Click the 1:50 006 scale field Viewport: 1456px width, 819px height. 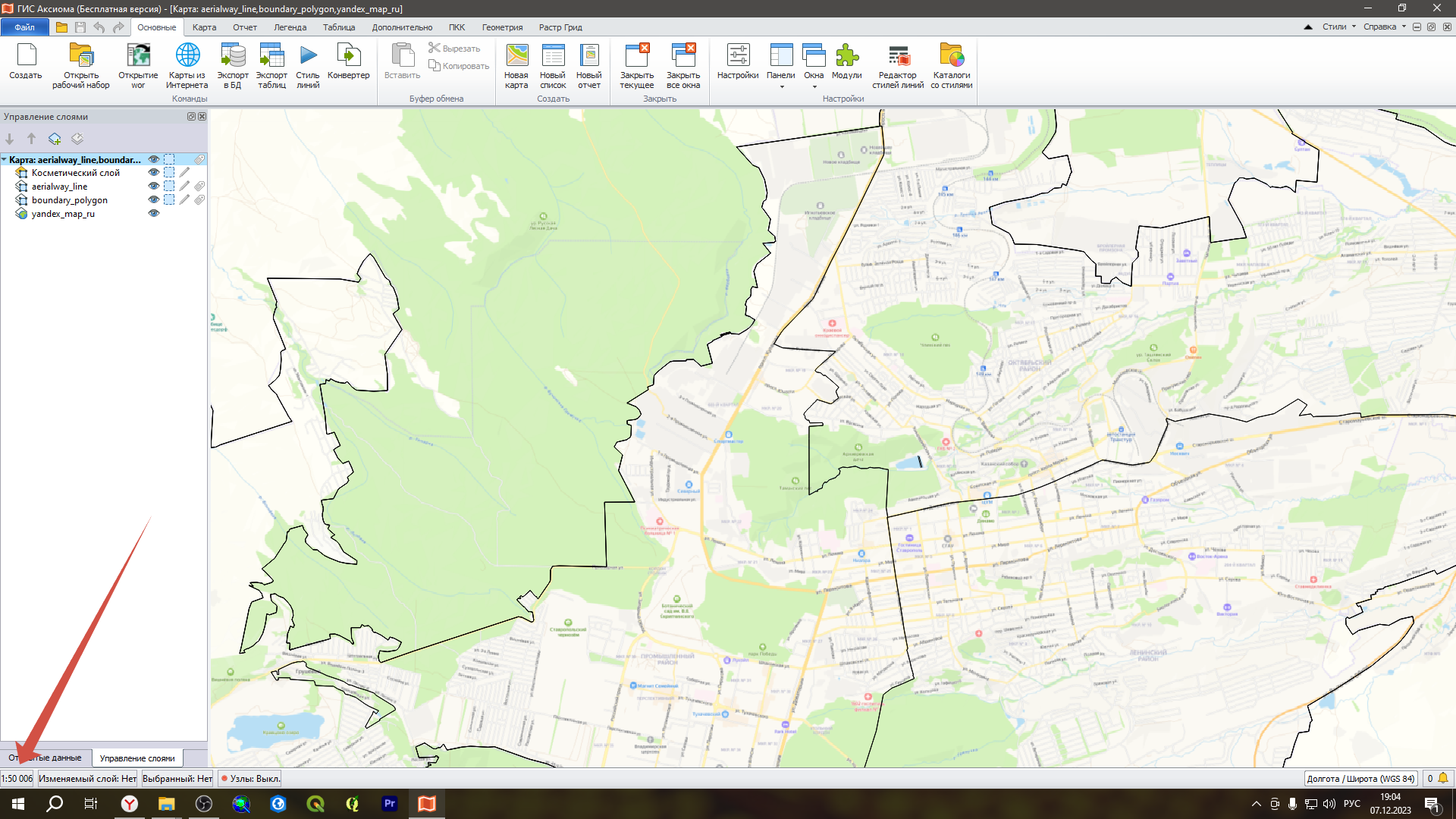(x=17, y=779)
